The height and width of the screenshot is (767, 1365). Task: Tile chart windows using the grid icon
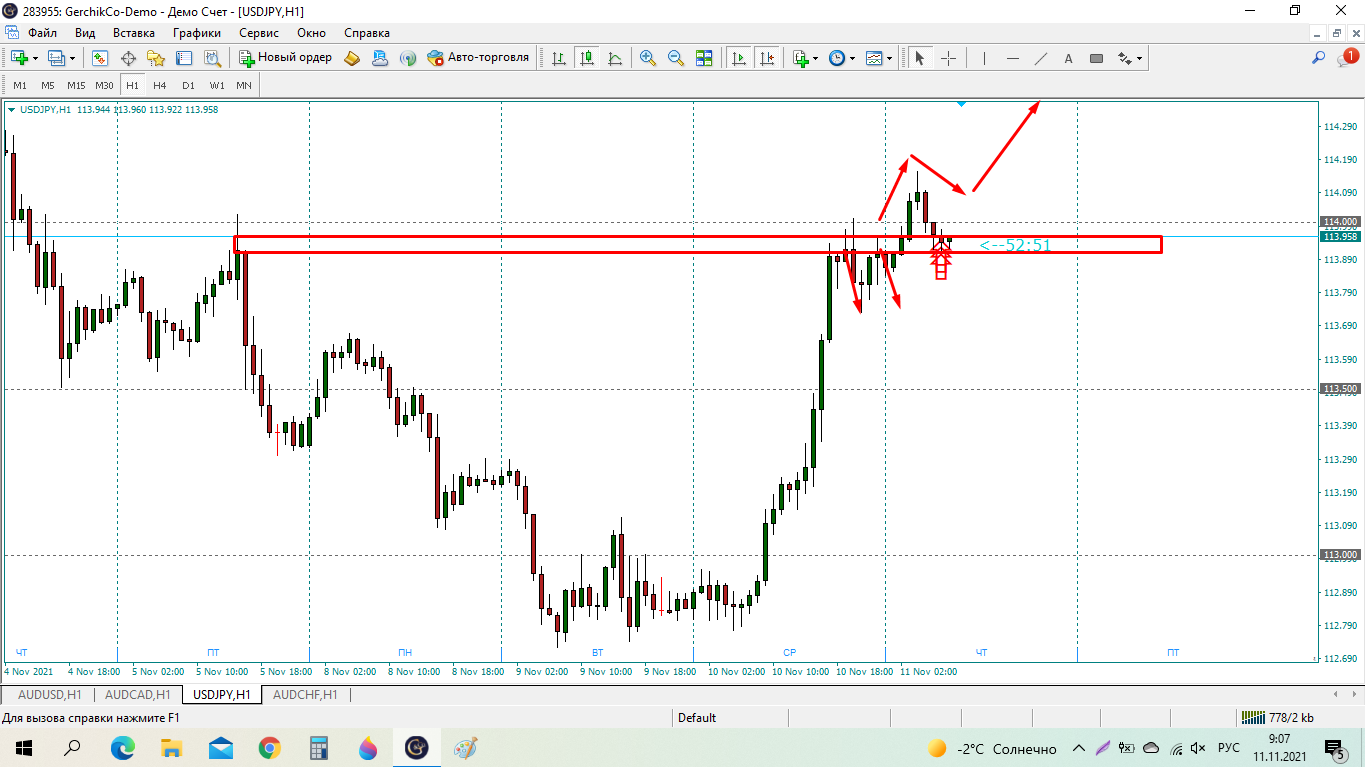click(704, 58)
